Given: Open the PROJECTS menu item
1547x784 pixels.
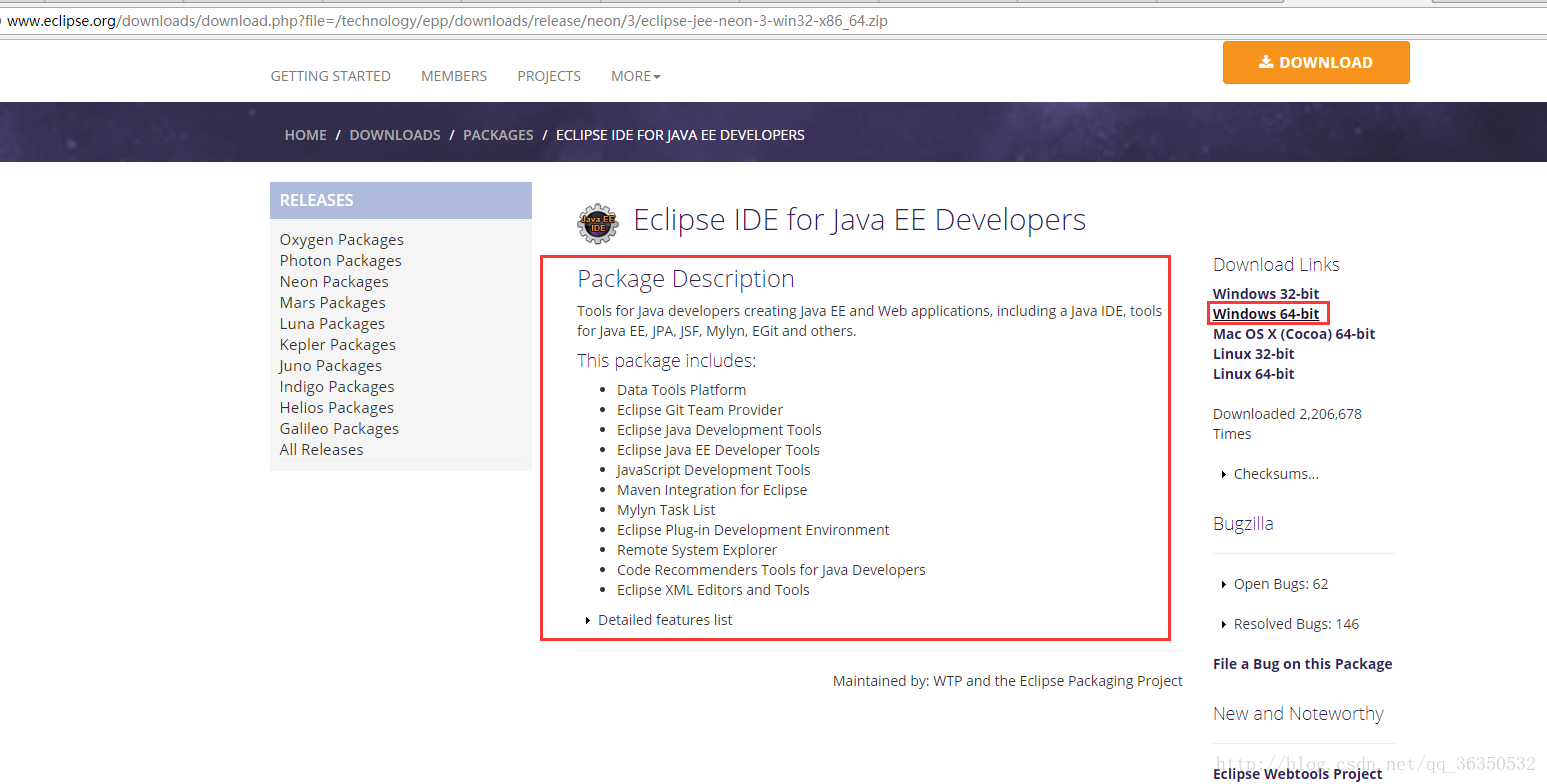Looking at the screenshot, I should 549,76.
